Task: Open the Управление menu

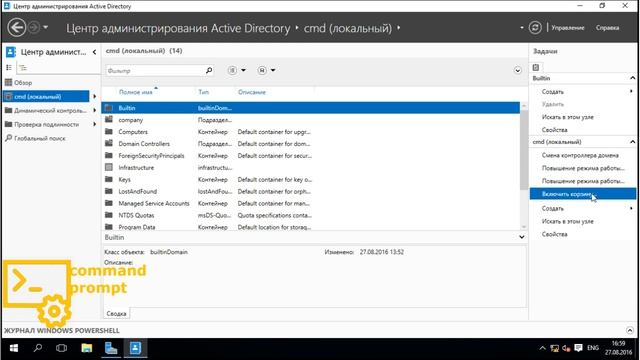Action: click(567, 28)
